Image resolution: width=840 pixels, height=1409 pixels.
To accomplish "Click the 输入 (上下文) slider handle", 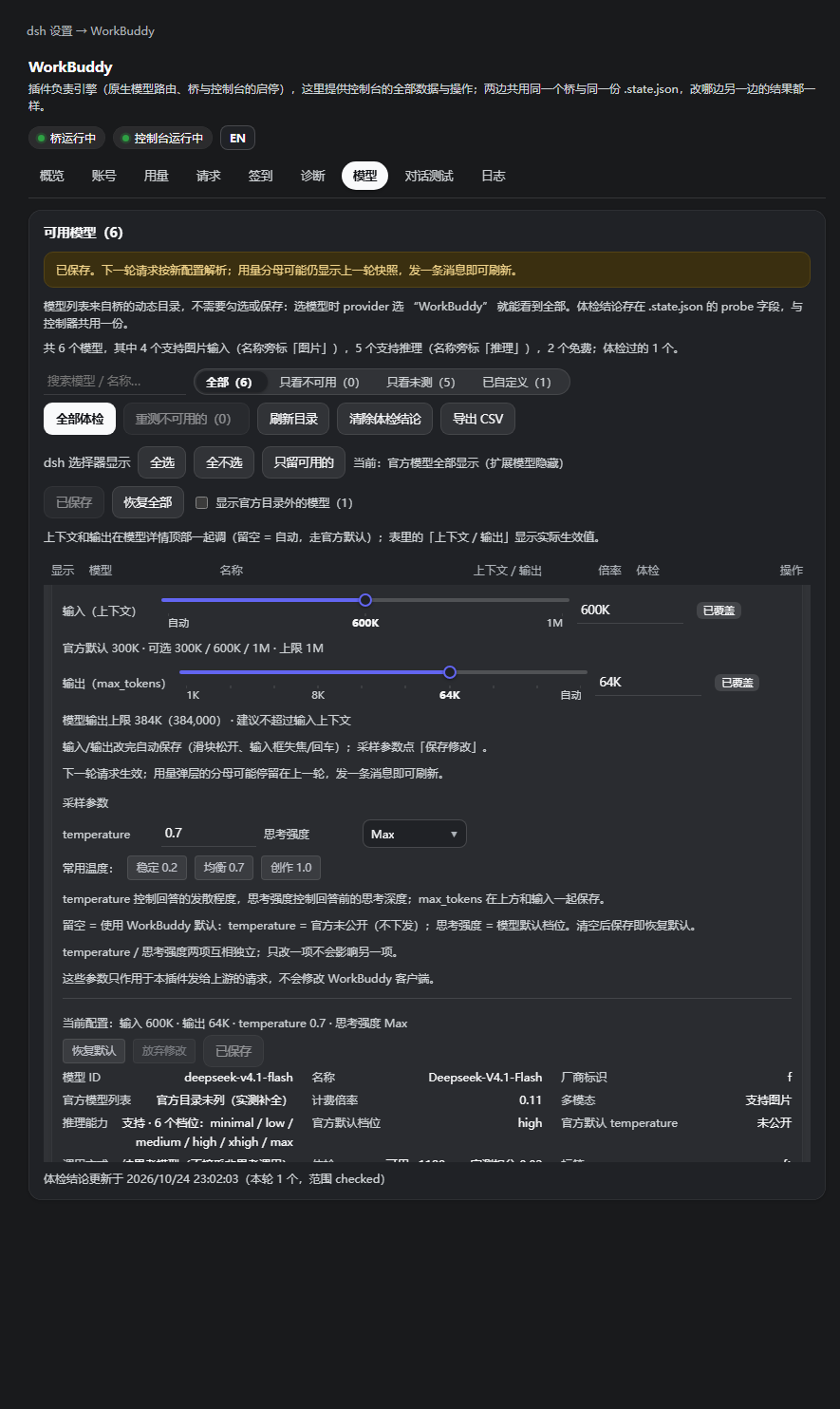I will tap(364, 600).
